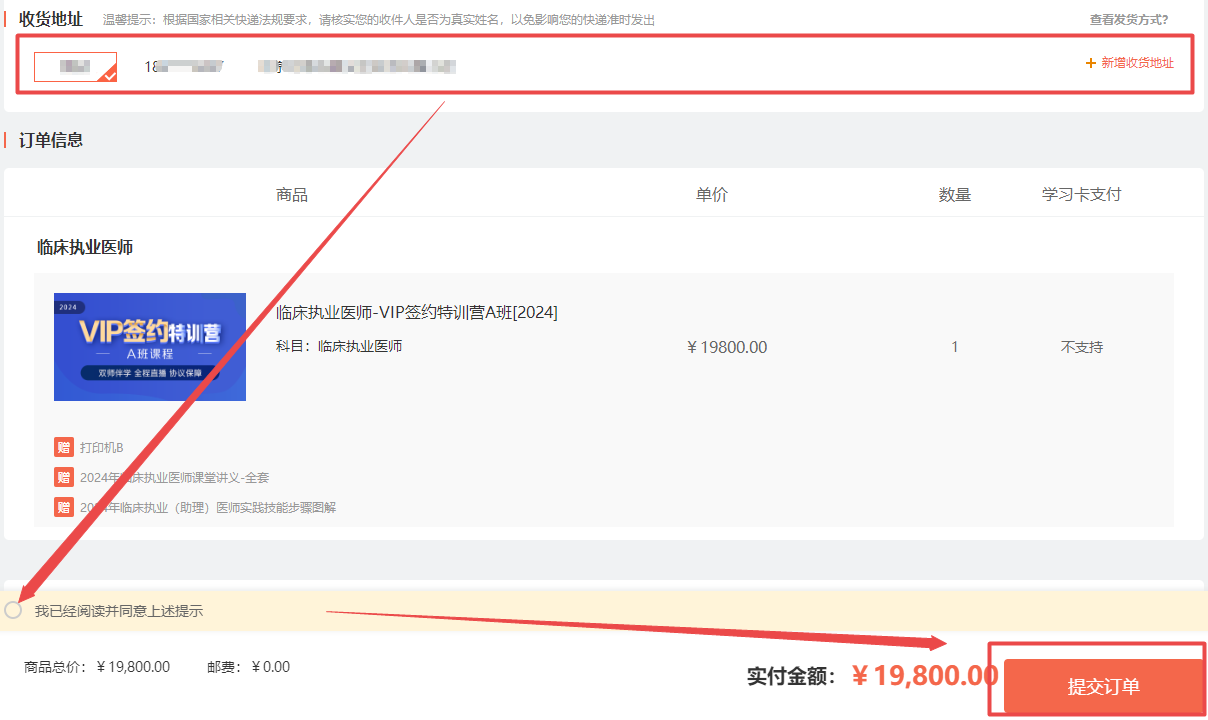Click the 赠 badge for 实践技能步骤图解
The image size is (1208, 720).
point(64,507)
